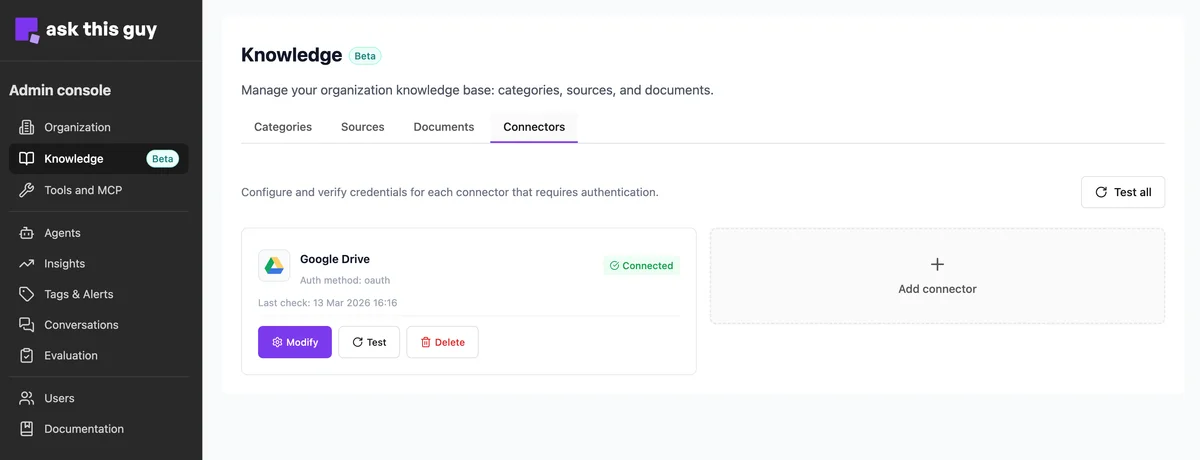Click the Knowledge book icon in sidebar

[27, 158]
